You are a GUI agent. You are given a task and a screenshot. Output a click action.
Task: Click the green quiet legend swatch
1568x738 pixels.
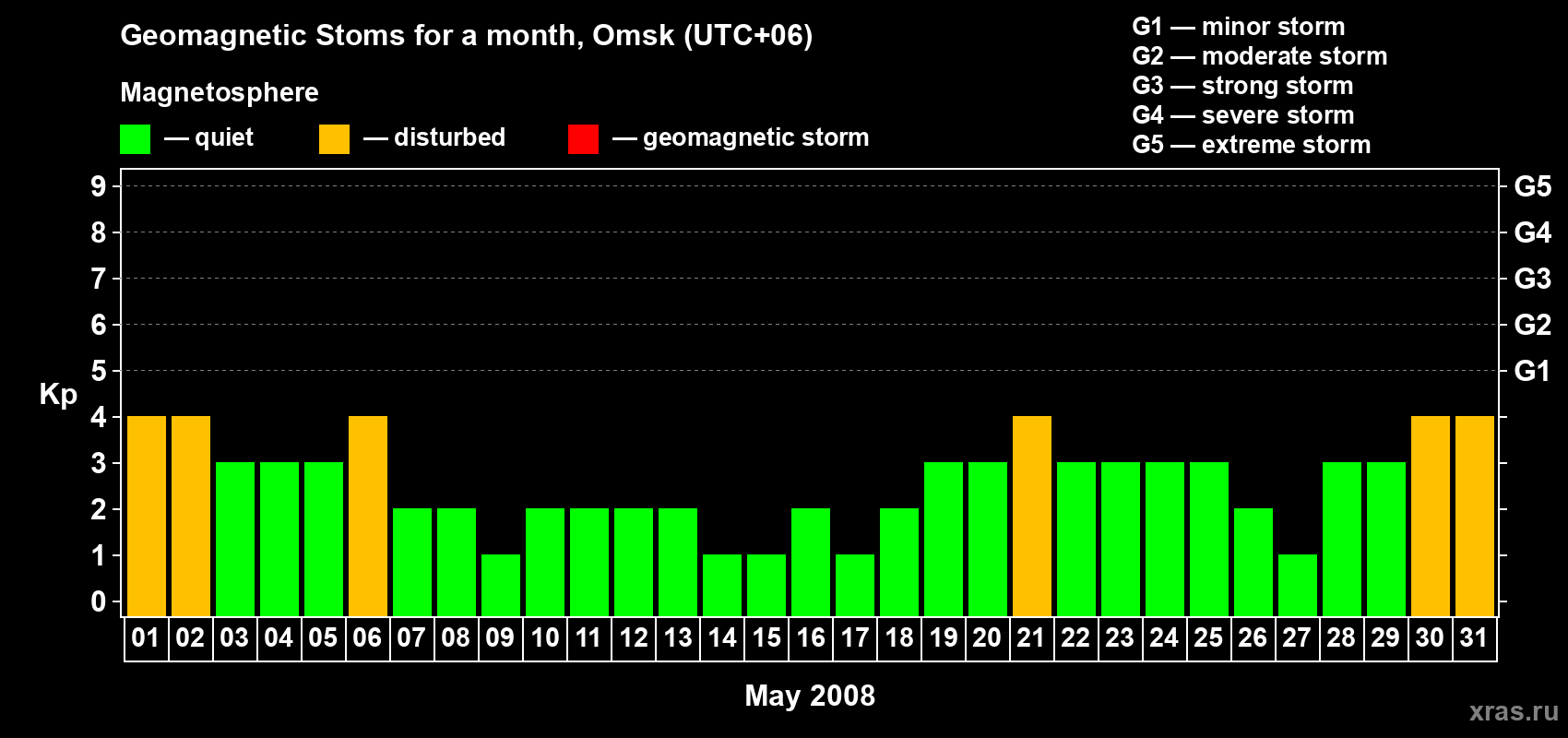135,139
